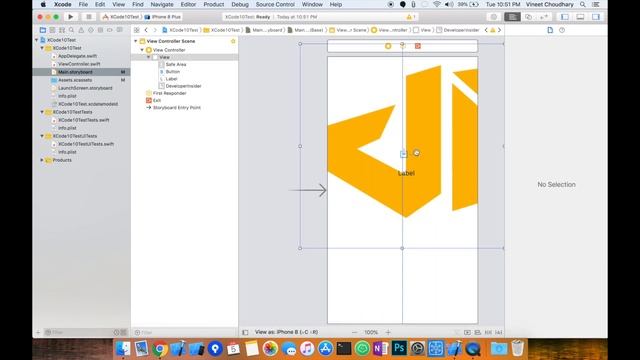The width and height of the screenshot is (640, 360).
Task: Open the Editor menu
Action: click(188, 4)
